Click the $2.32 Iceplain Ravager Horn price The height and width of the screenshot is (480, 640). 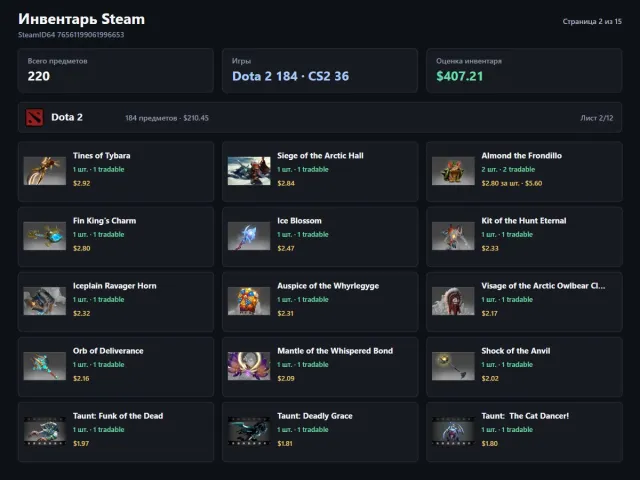point(82,313)
